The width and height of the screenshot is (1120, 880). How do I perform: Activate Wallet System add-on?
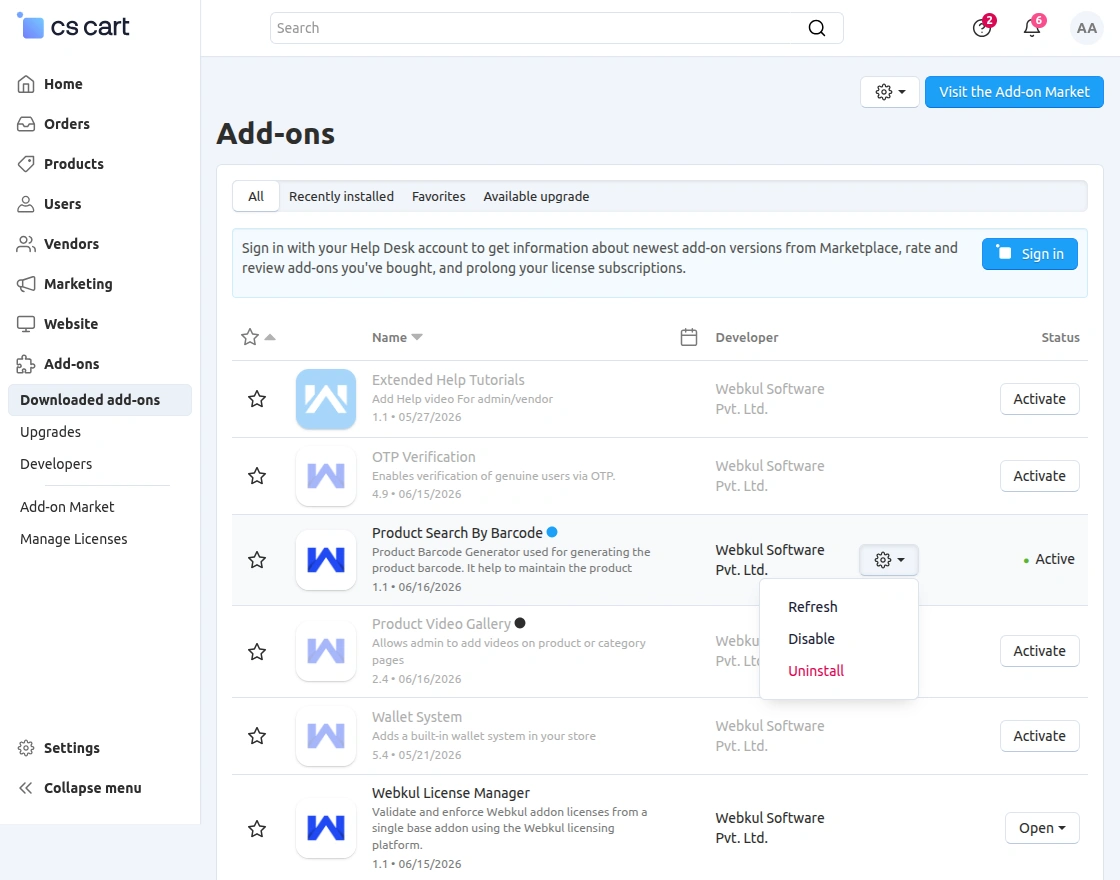1039,736
